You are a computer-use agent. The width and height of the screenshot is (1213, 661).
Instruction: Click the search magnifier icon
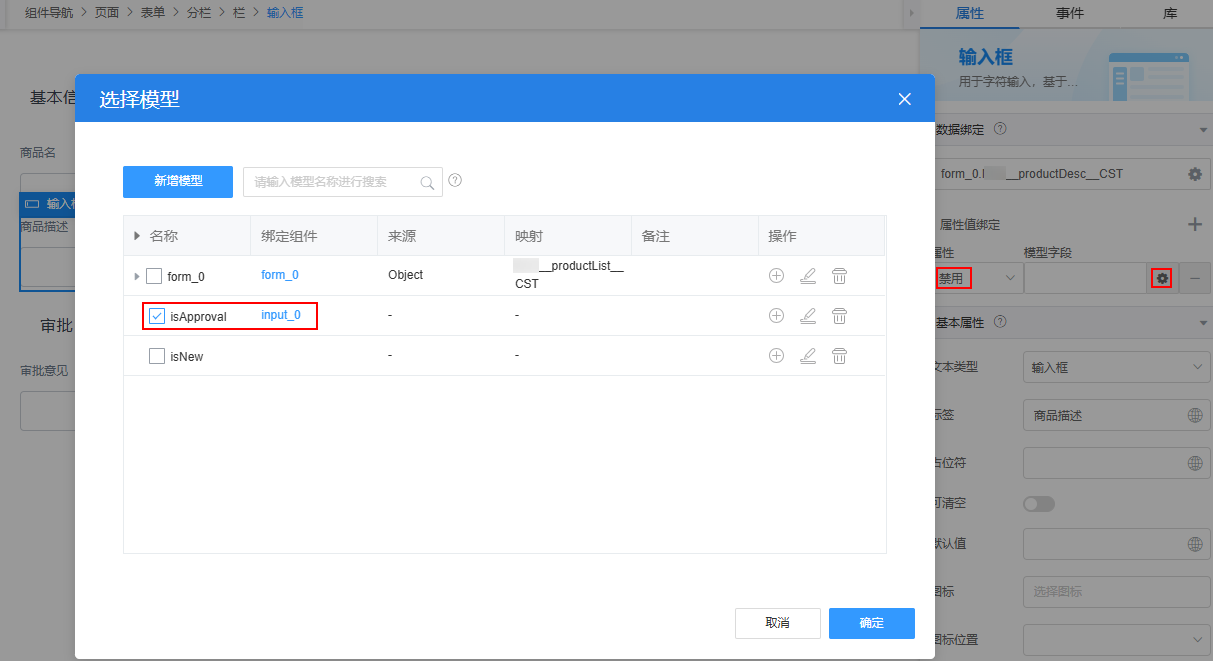click(x=427, y=182)
